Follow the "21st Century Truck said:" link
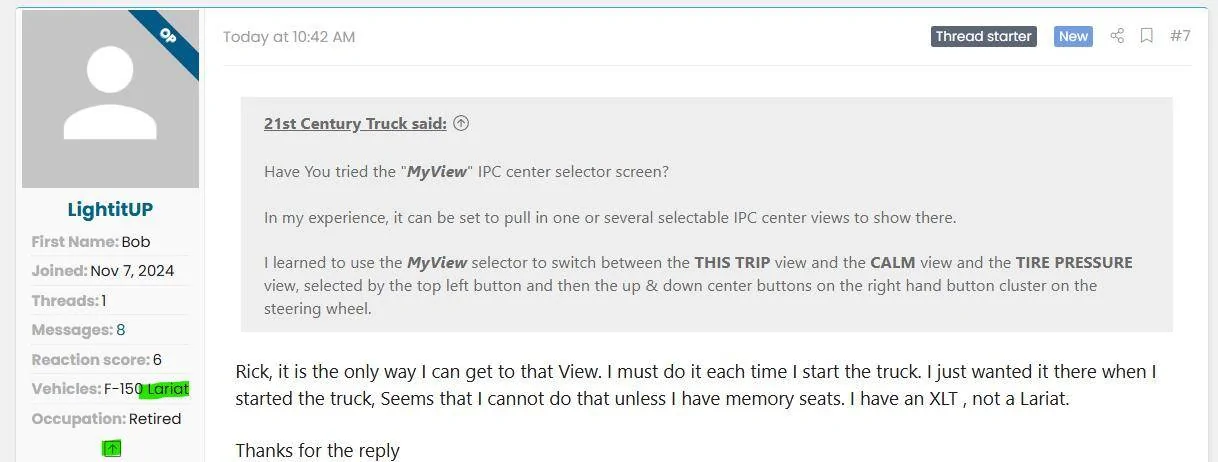This screenshot has height=462, width=1218. (x=355, y=124)
